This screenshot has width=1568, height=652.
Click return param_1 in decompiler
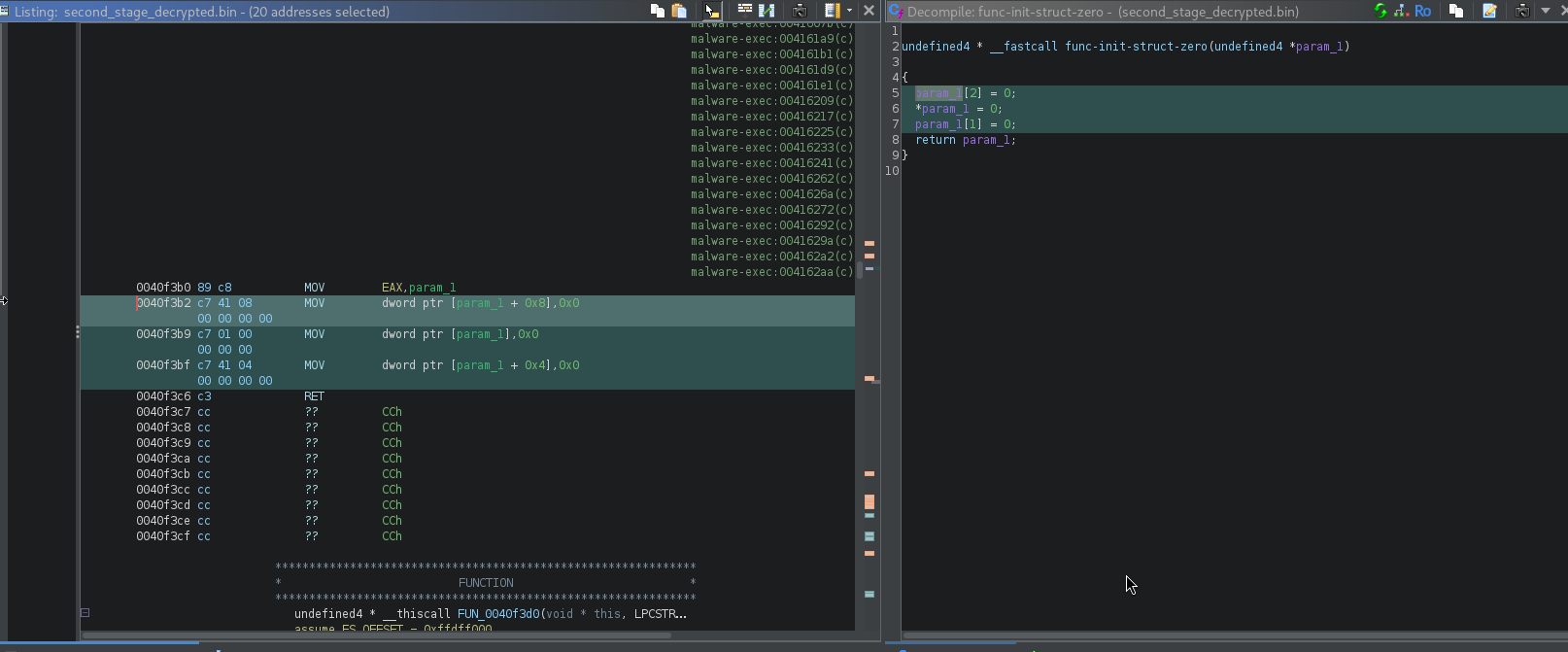[x=965, y=140]
